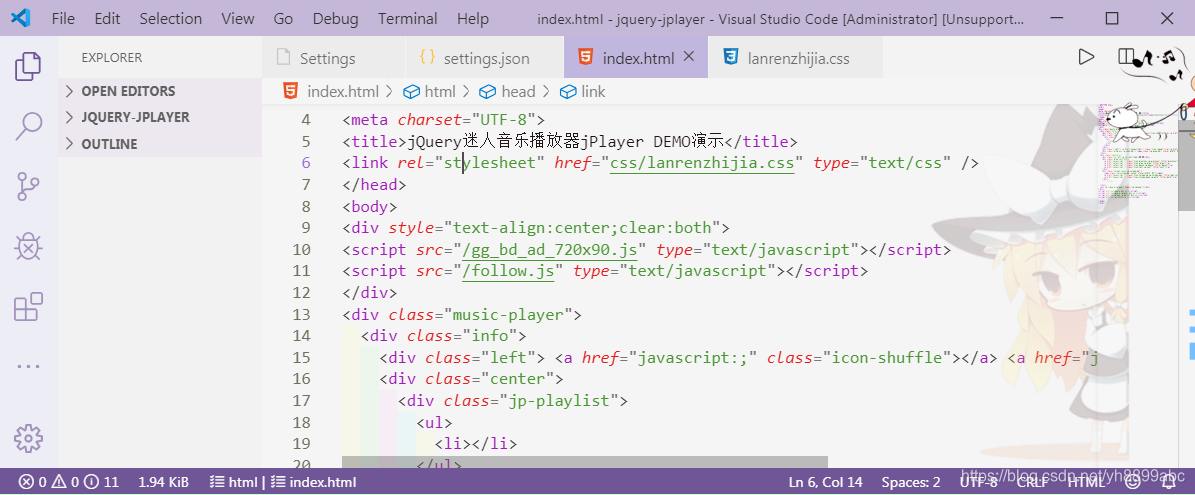Click the minimap code overview
The image size is (1195, 495).
(1138, 152)
